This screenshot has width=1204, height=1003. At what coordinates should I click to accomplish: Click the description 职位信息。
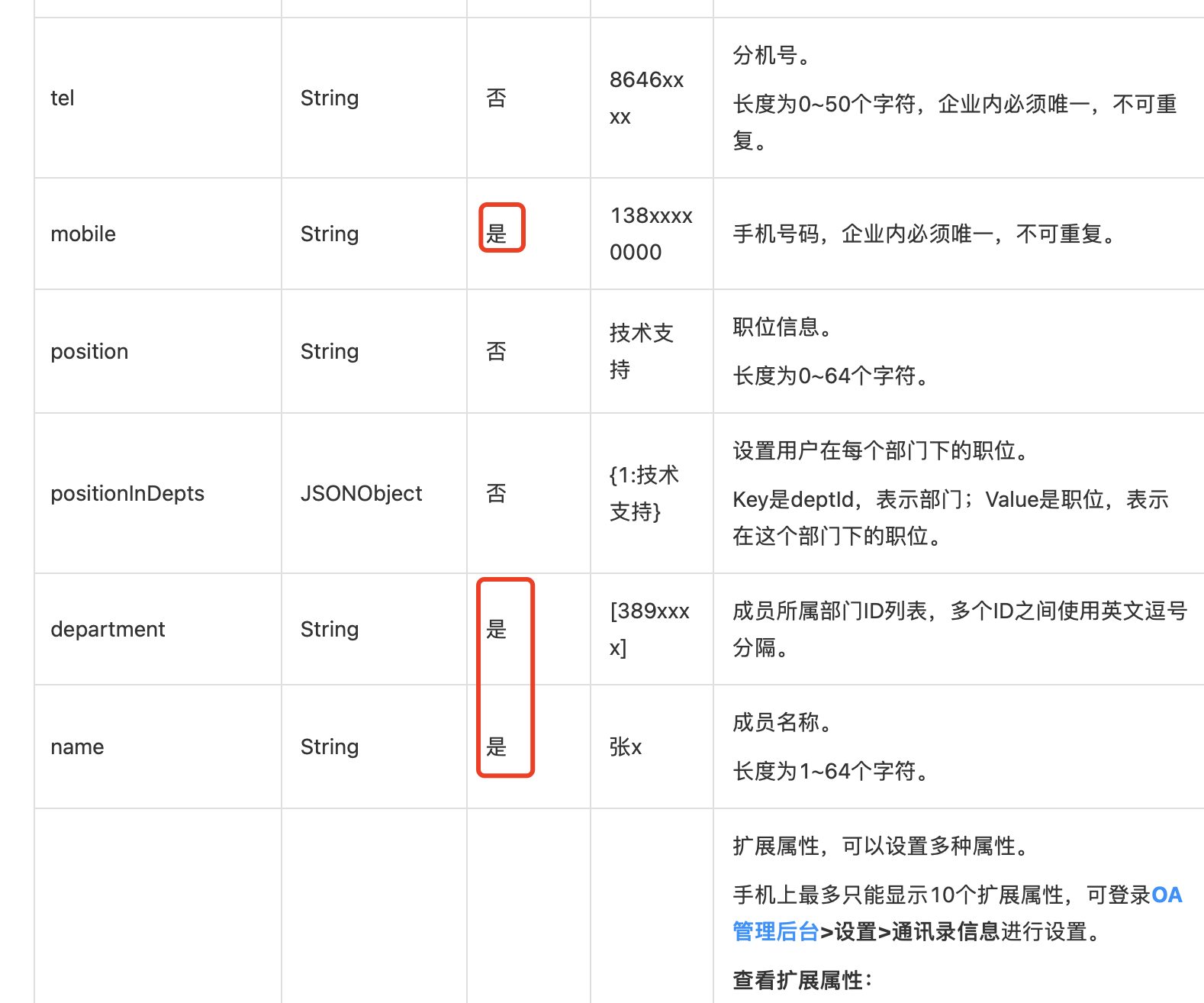click(x=781, y=327)
